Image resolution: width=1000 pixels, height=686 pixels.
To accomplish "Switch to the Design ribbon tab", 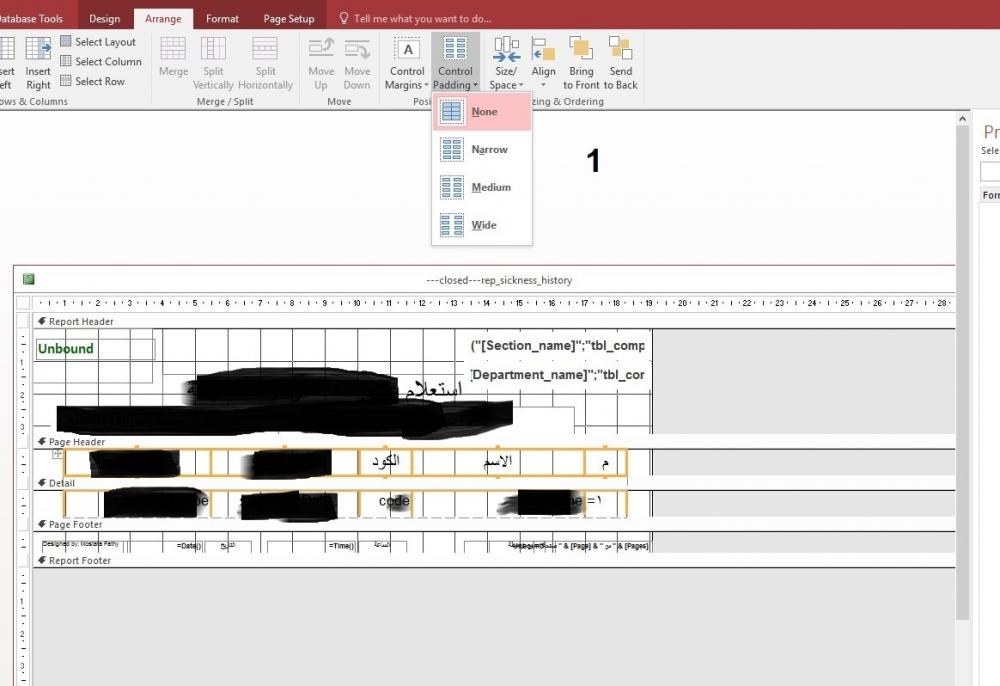I will click(104, 18).
